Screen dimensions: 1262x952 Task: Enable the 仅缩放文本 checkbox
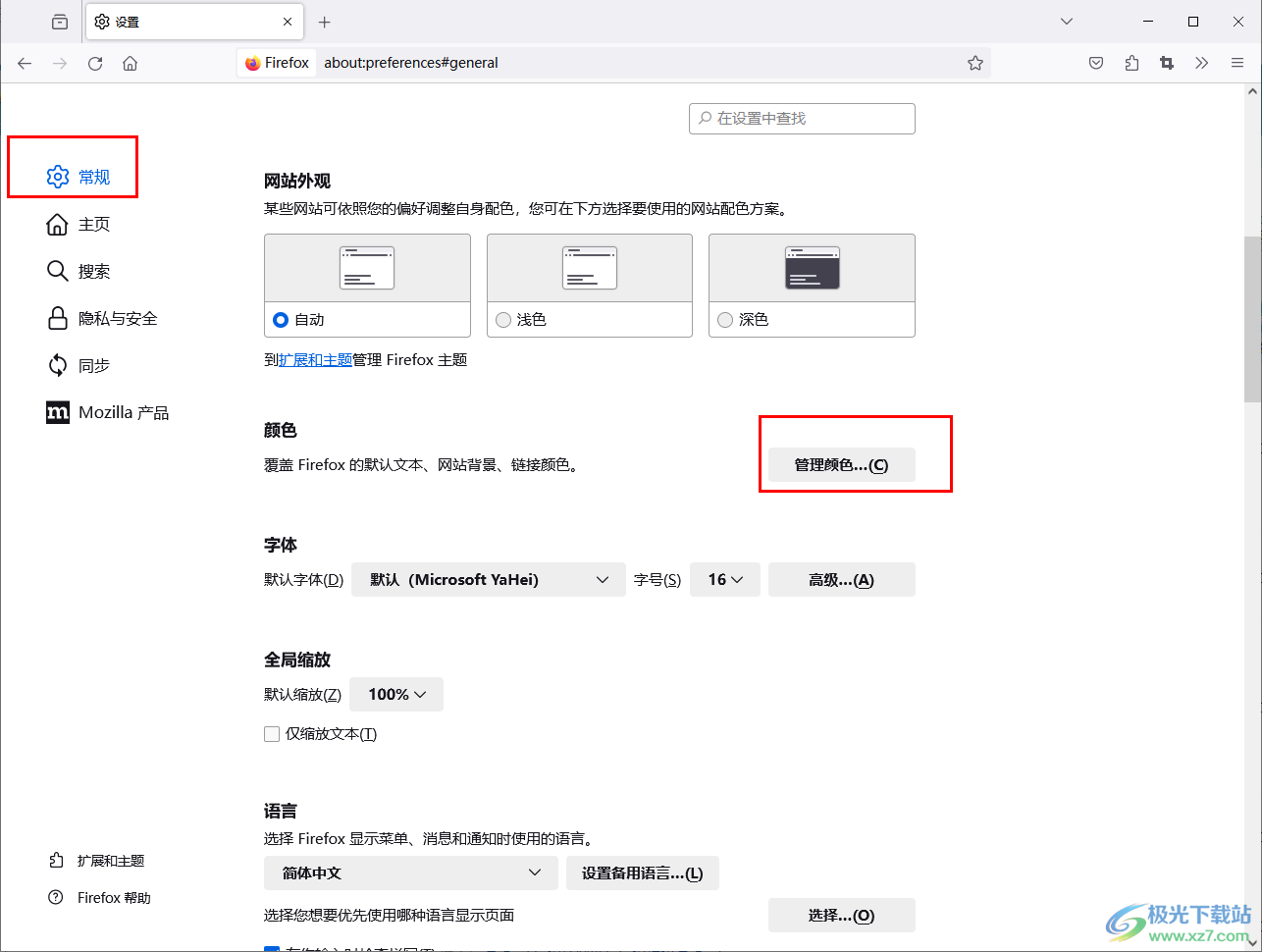click(272, 734)
